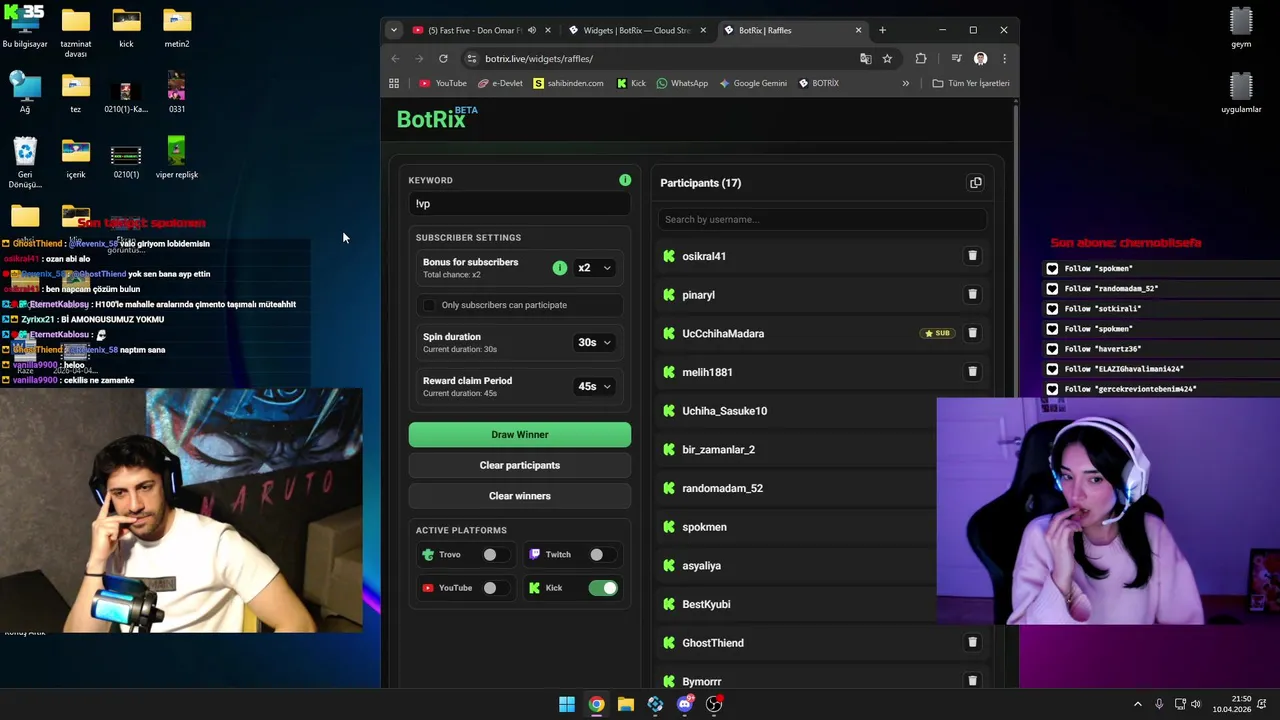Open the Windows Start menu
1280x720 pixels.
coord(567,704)
